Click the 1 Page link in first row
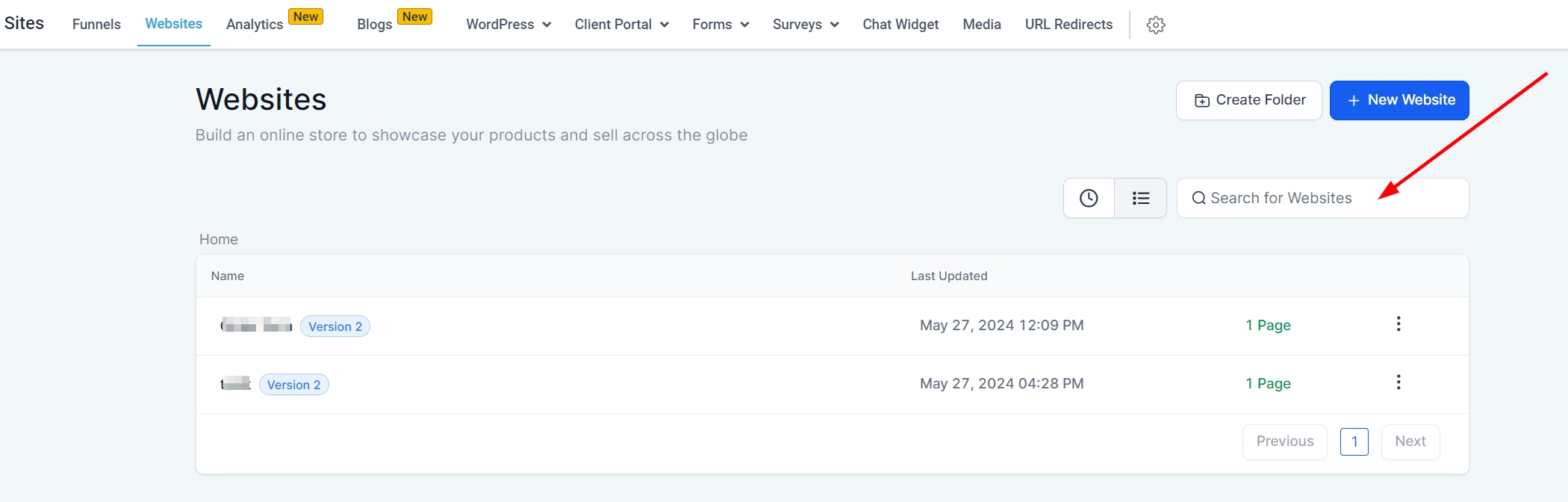Viewport: 1568px width, 502px height. [x=1268, y=325]
